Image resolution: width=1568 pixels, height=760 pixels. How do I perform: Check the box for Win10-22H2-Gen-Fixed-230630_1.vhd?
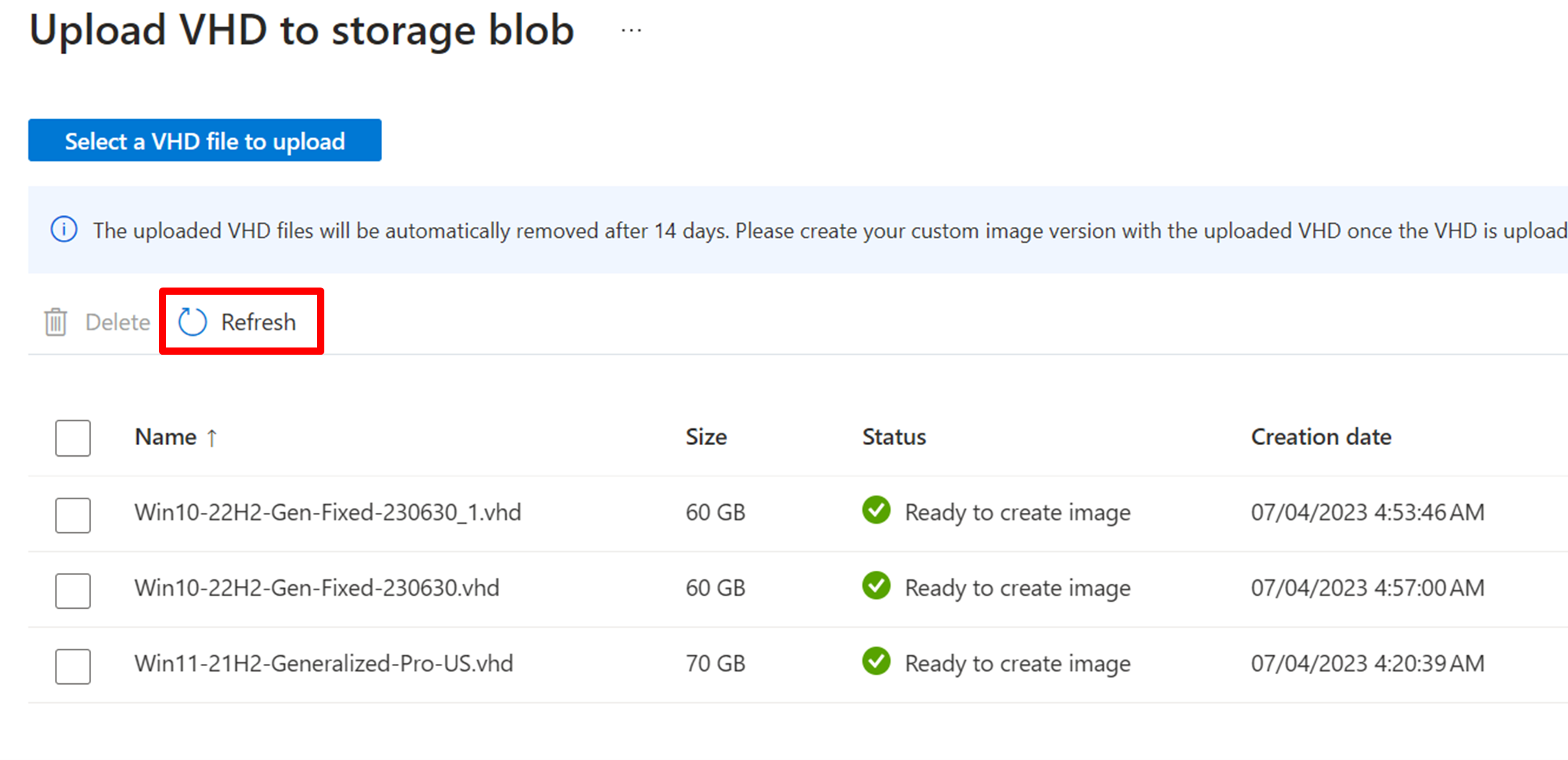pyautogui.click(x=73, y=515)
